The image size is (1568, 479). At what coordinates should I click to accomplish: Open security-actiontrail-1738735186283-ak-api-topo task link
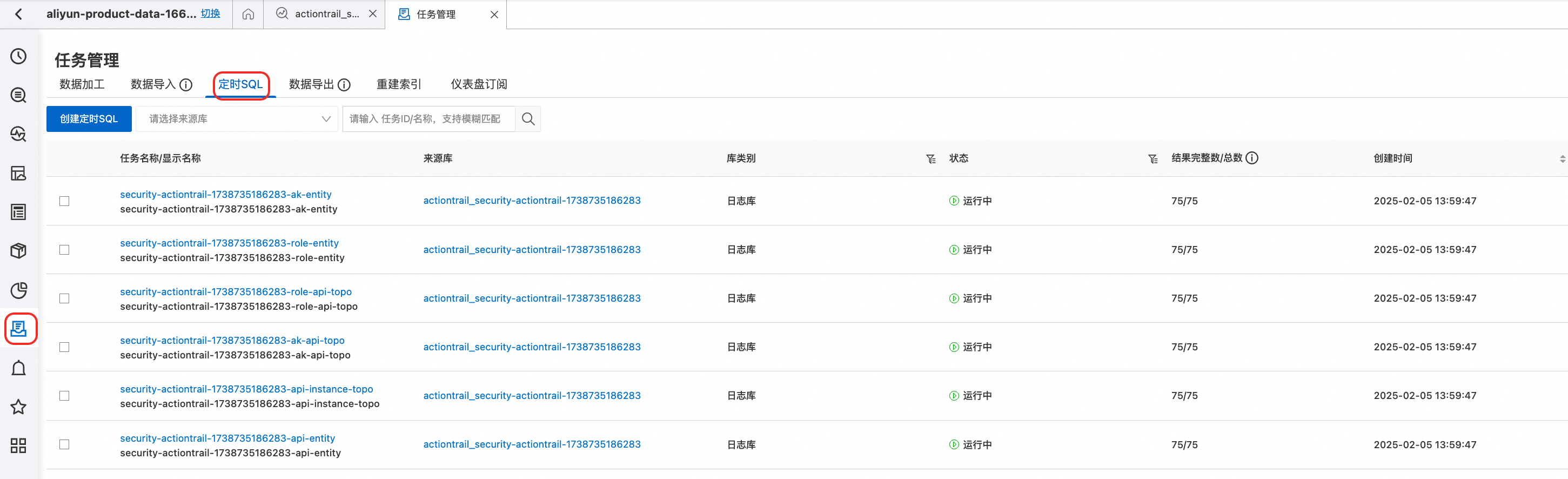point(232,341)
